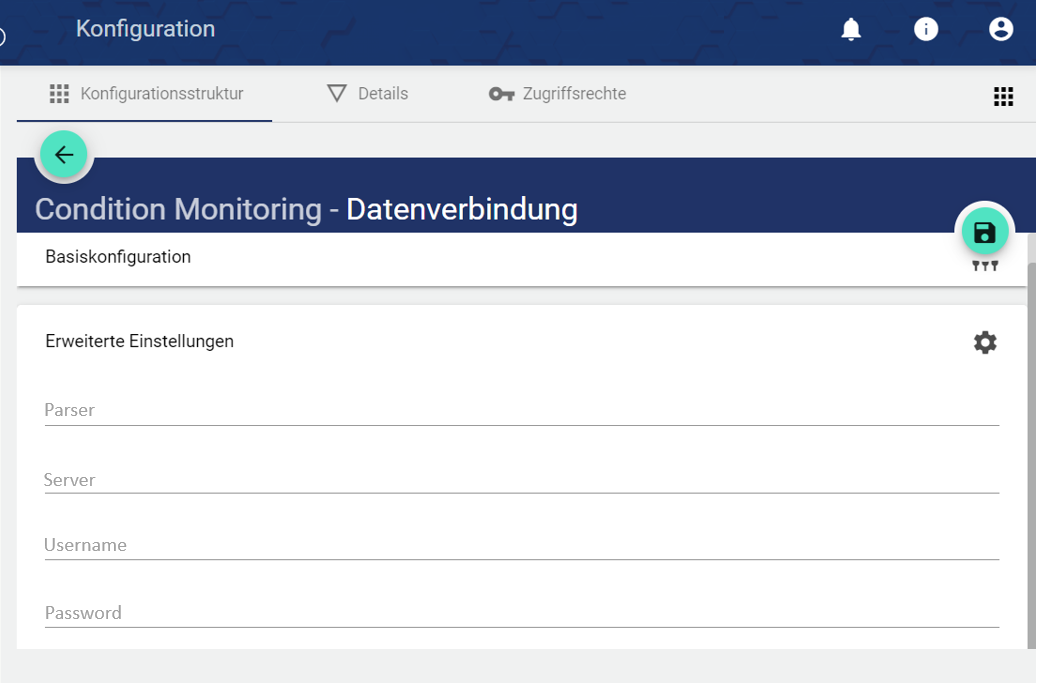Click Condition Monitoring in the page title
Image resolution: width=1037 pixels, height=683 pixels.
(x=178, y=210)
